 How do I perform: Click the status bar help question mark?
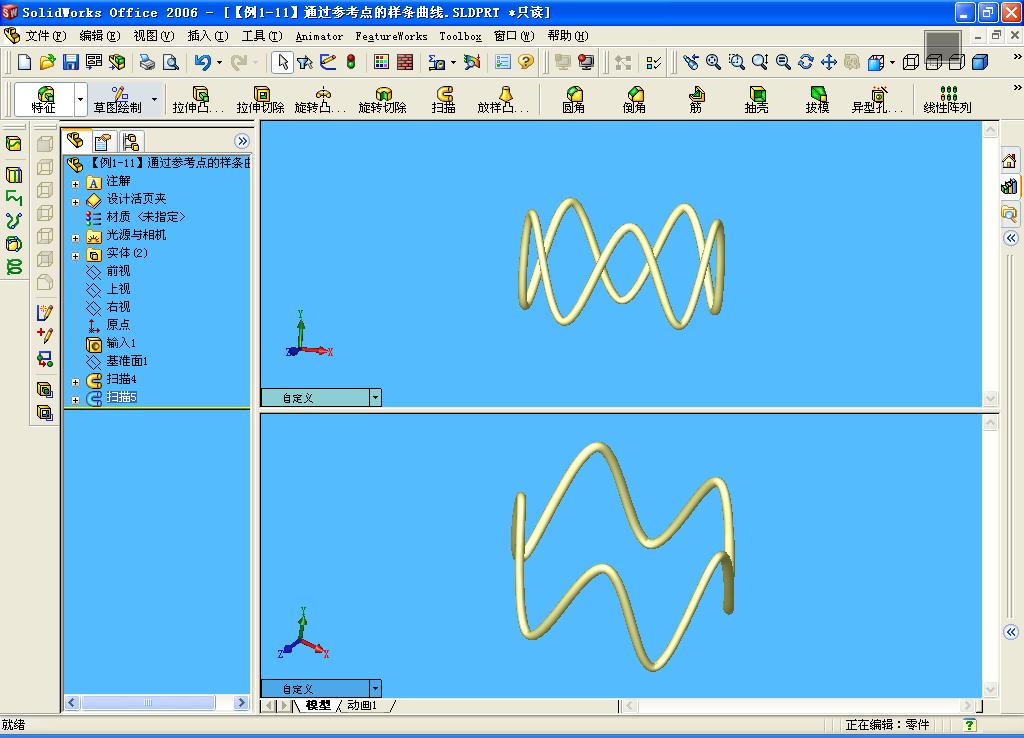969,724
